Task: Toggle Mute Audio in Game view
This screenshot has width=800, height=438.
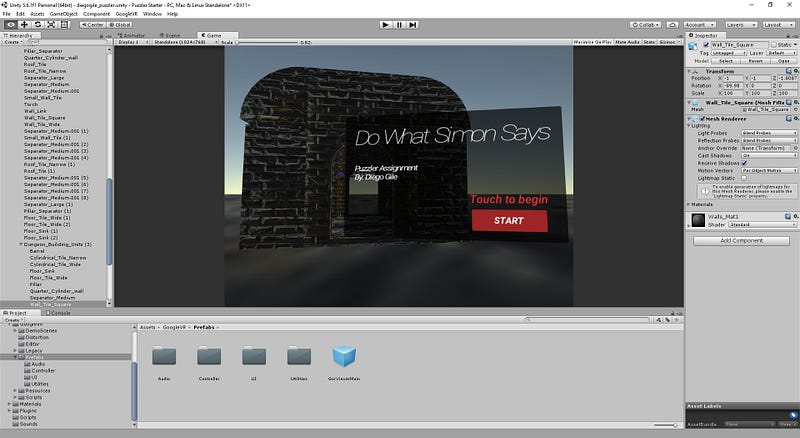Action: (627, 42)
